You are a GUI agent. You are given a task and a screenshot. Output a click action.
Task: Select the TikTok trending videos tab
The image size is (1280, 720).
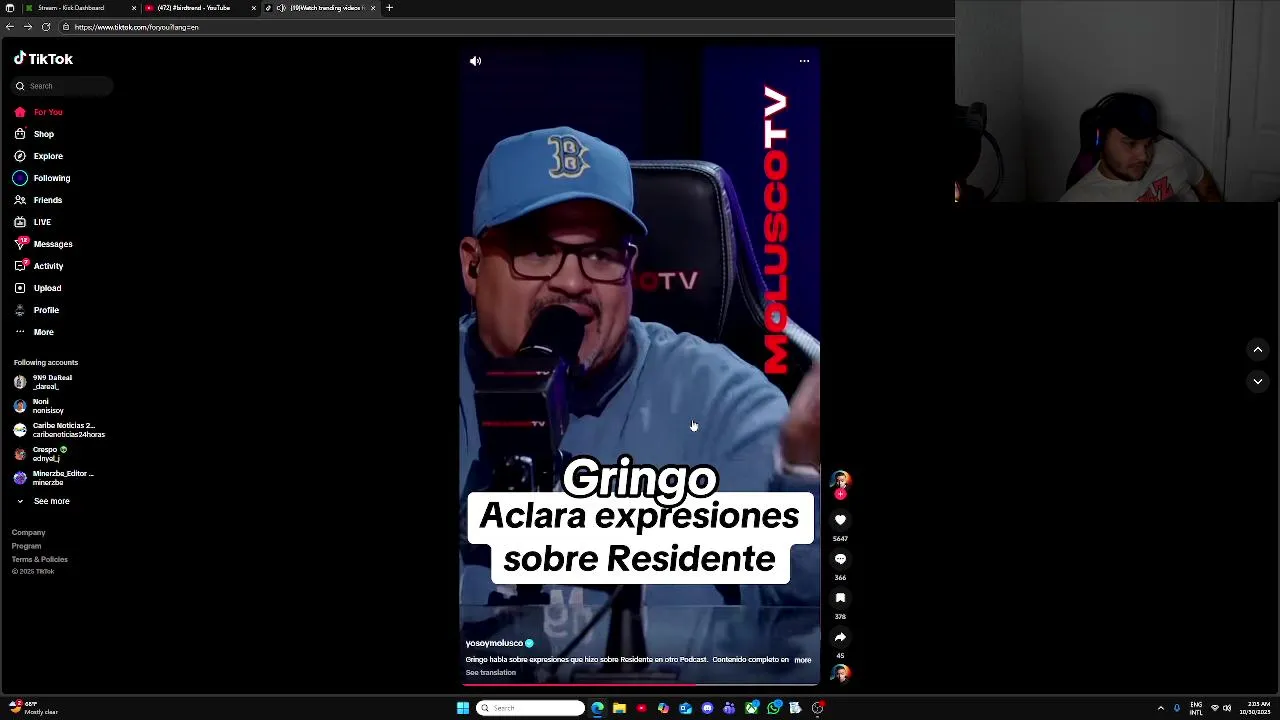[x=320, y=8]
